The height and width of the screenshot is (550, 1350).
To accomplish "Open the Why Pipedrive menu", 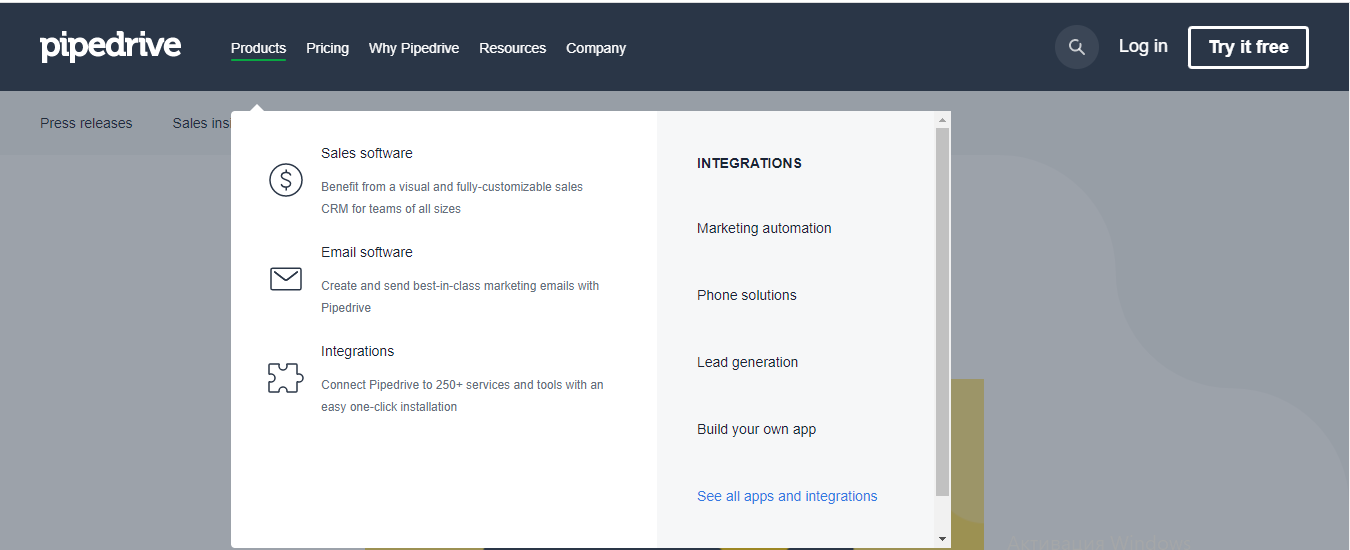I will [414, 48].
